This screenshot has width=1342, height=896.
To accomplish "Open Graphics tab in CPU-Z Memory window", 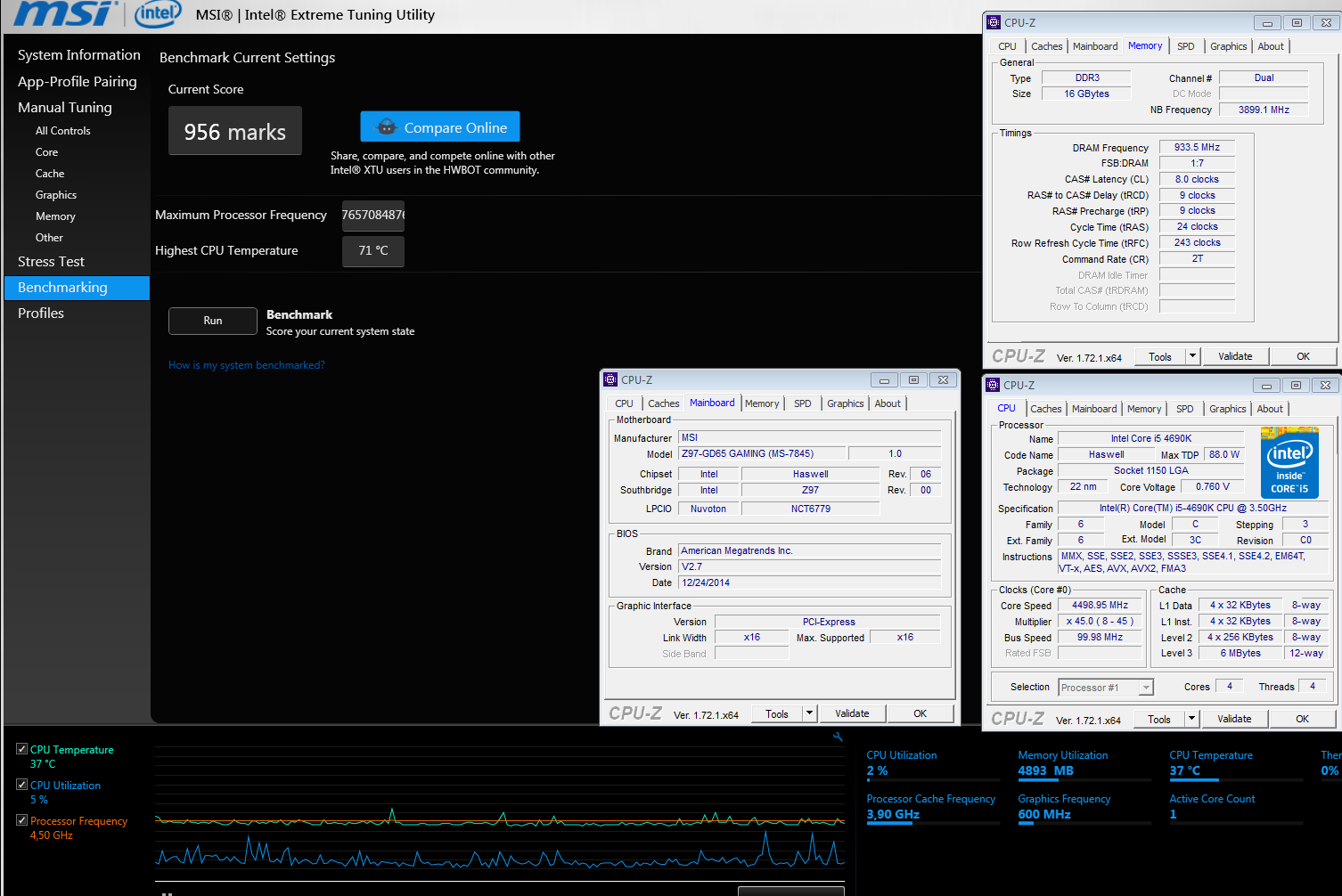I will coord(1228,46).
